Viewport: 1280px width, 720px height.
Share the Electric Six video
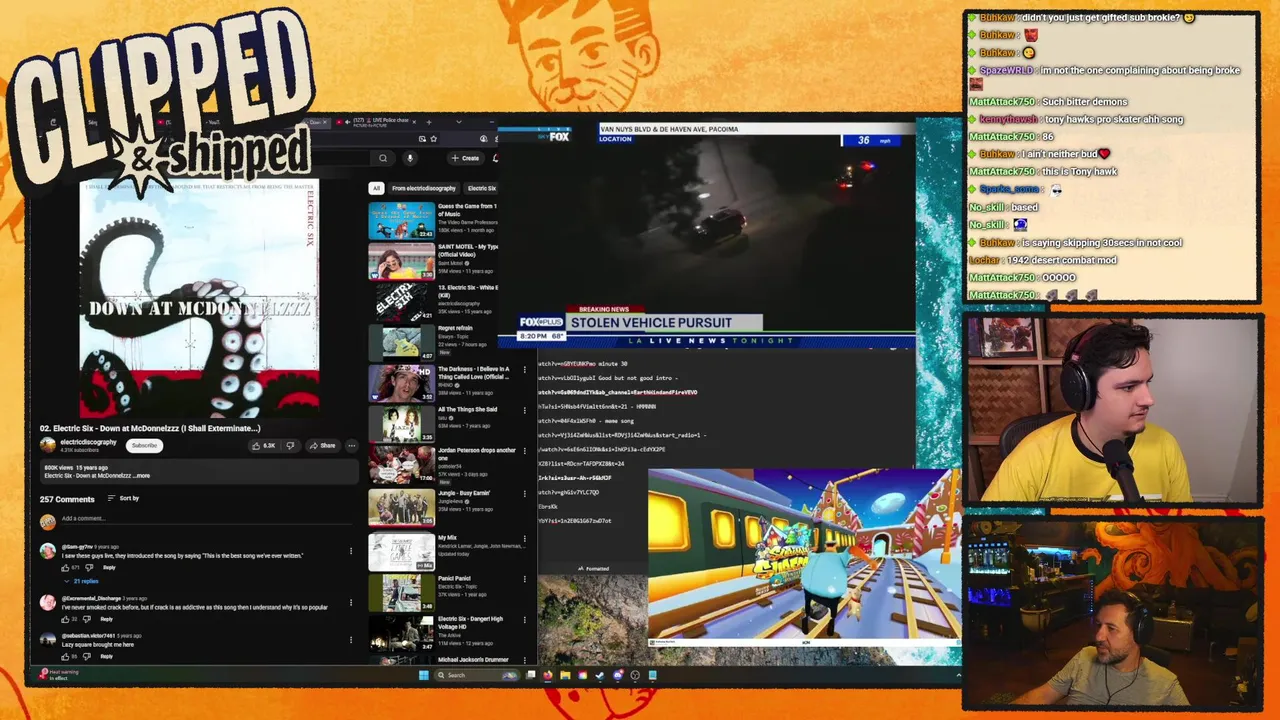[x=322, y=446]
